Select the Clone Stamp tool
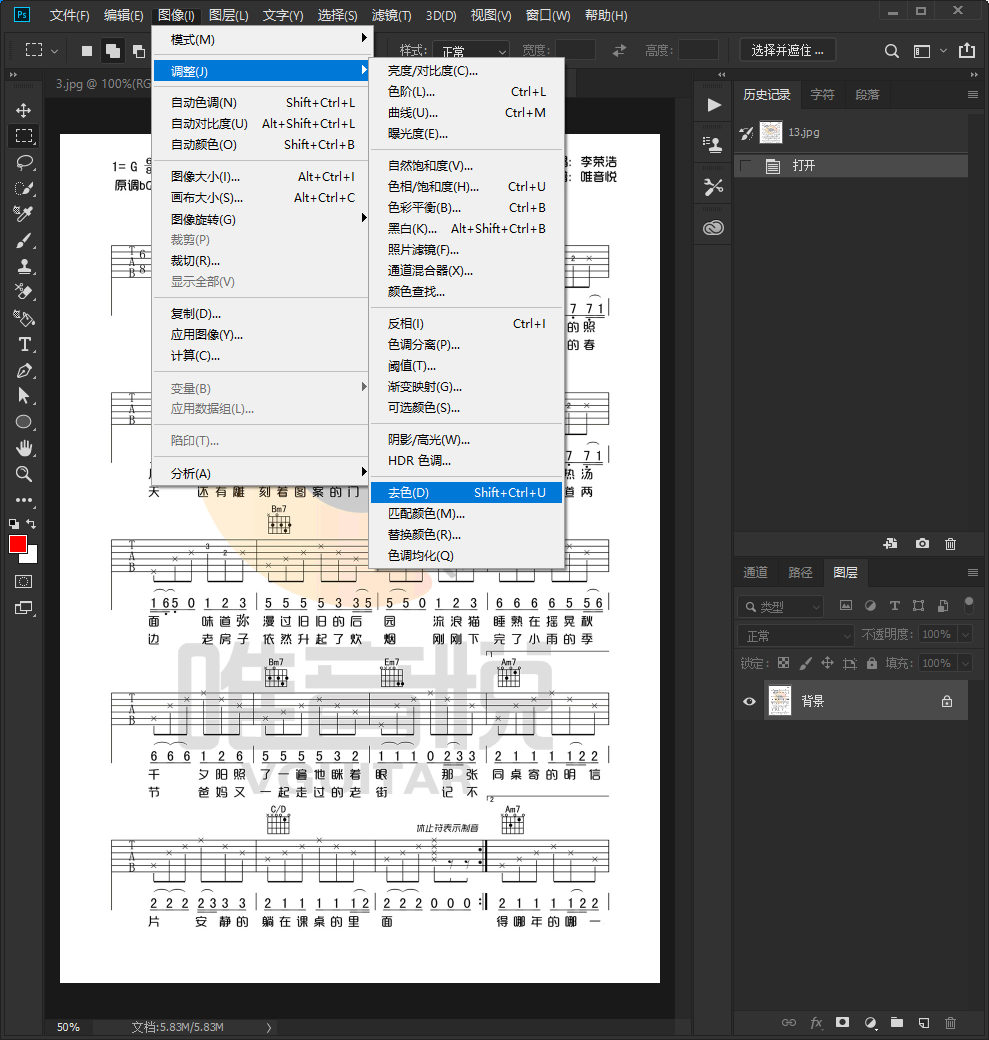The height and width of the screenshot is (1040, 989). coord(24,266)
